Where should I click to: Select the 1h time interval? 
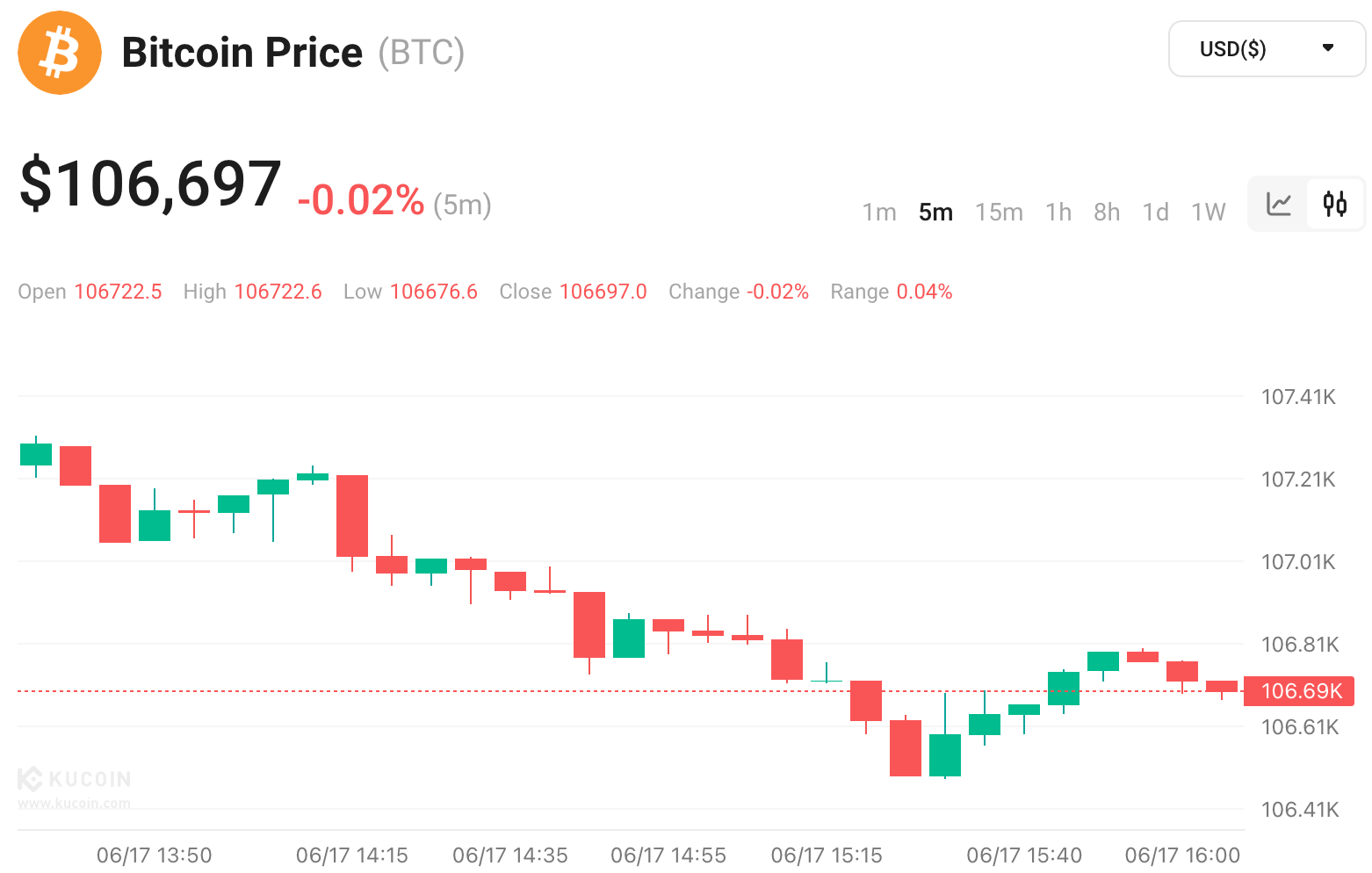pyautogui.click(x=1058, y=213)
